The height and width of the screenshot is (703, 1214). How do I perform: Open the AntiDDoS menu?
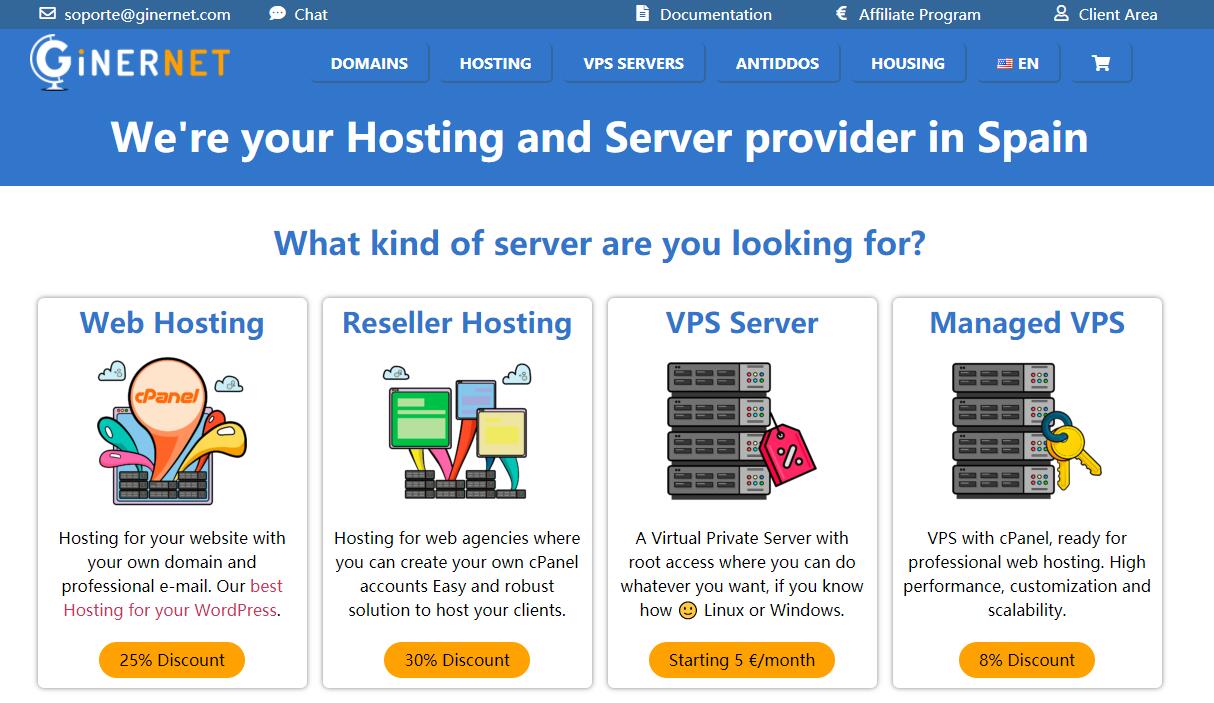point(777,63)
